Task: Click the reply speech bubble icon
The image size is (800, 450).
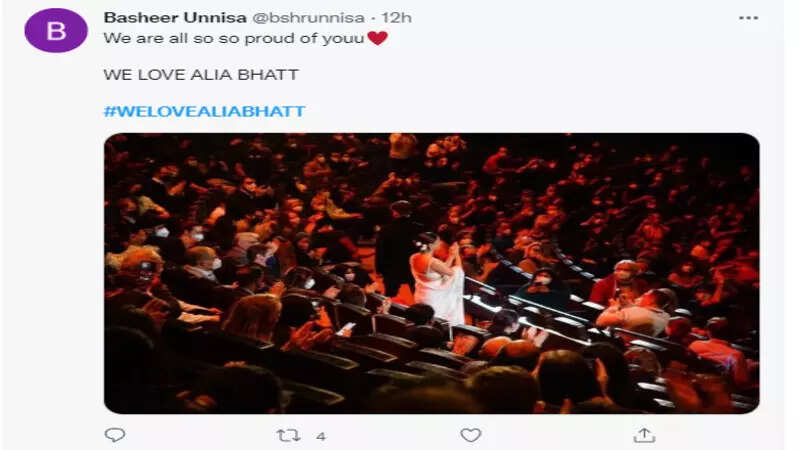Action: (x=115, y=435)
